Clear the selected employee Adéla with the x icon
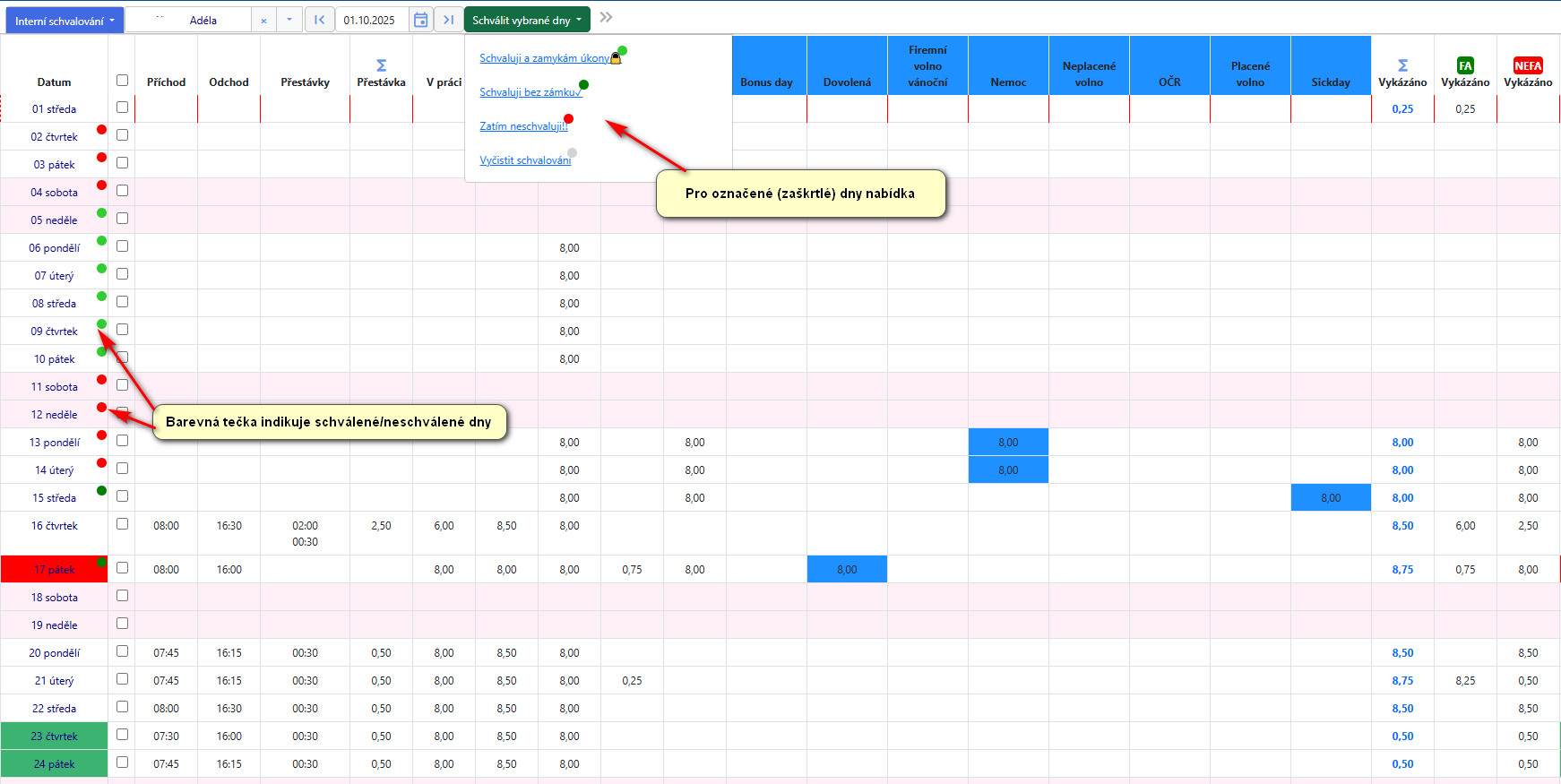 pyautogui.click(x=263, y=20)
